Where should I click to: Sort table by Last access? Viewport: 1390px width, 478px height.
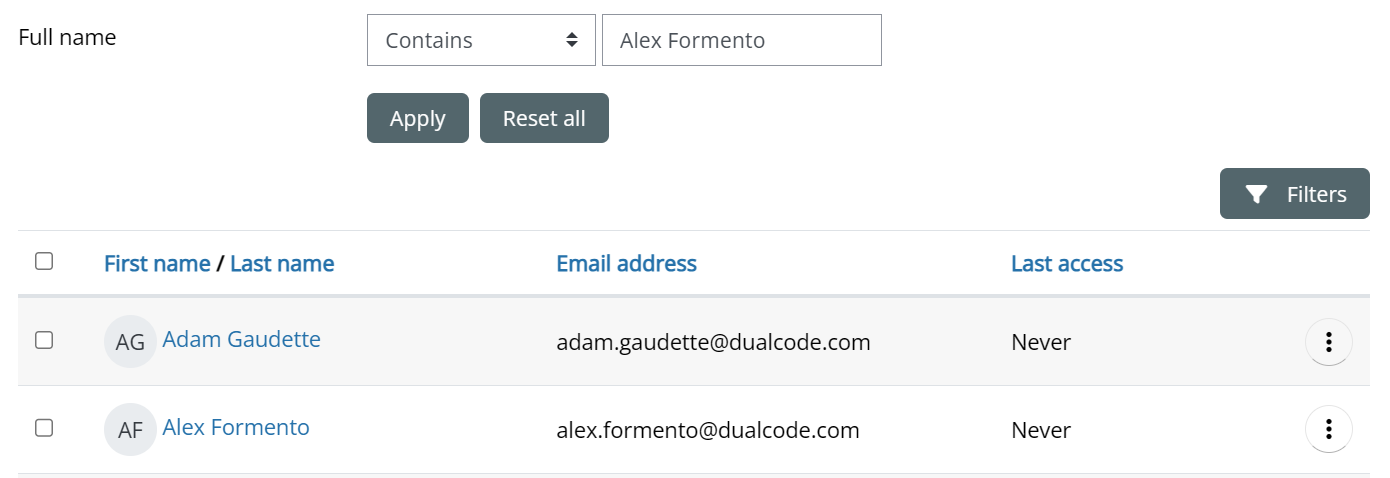coord(1067,264)
